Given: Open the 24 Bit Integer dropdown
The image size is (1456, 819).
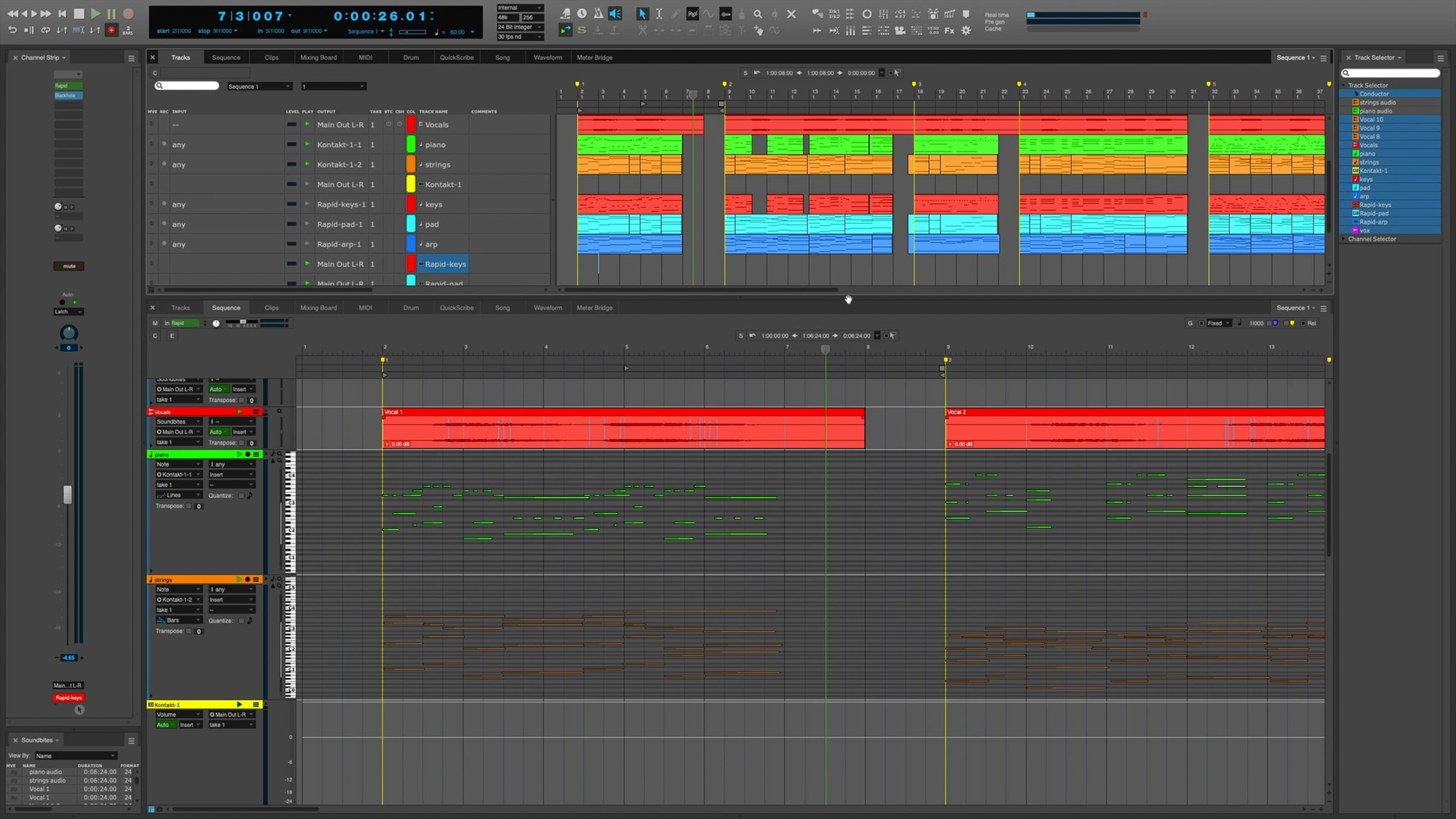Looking at the screenshot, I should click(519, 27).
